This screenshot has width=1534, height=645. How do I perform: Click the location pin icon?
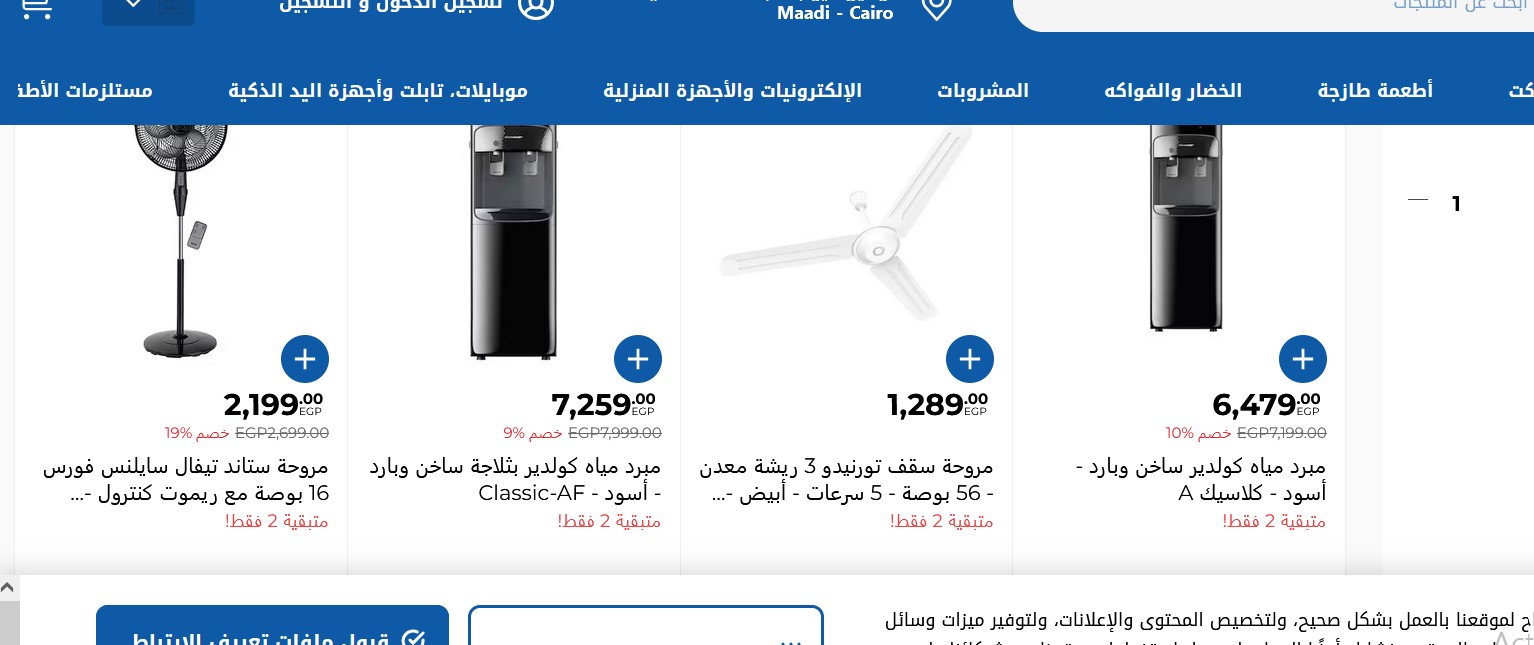click(936, 8)
